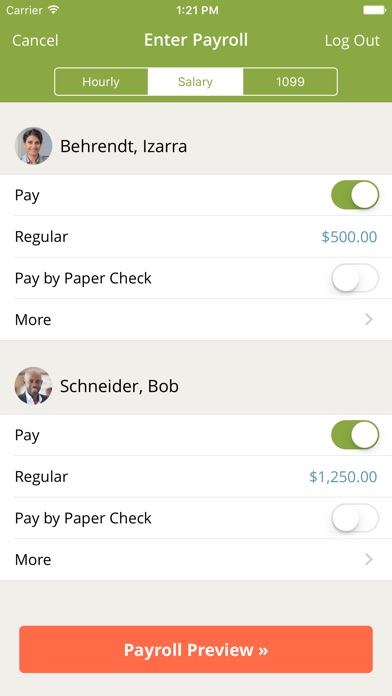Tap the Behrendt, Izarra employee name
Image resolution: width=392 pixels, height=696 pixels.
pyautogui.click(x=123, y=146)
